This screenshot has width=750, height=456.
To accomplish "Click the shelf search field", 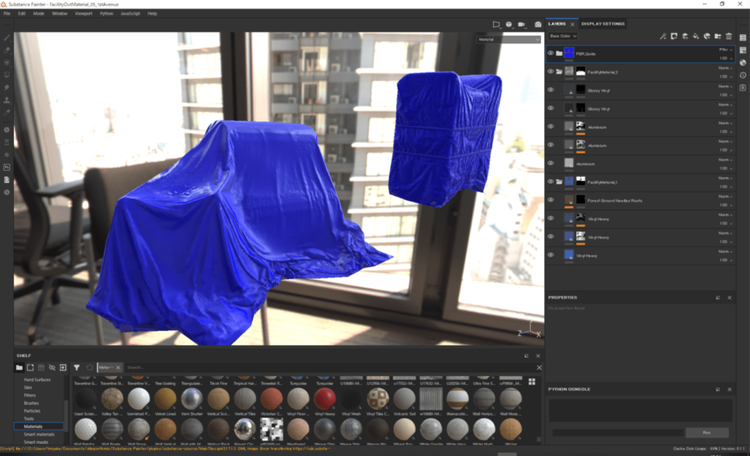I will pyautogui.click(x=329, y=367).
